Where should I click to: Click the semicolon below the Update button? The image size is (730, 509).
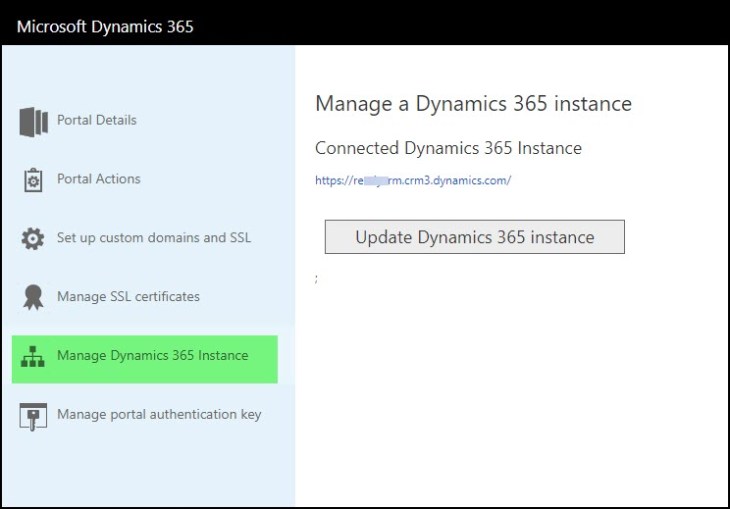click(x=317, y=279)
